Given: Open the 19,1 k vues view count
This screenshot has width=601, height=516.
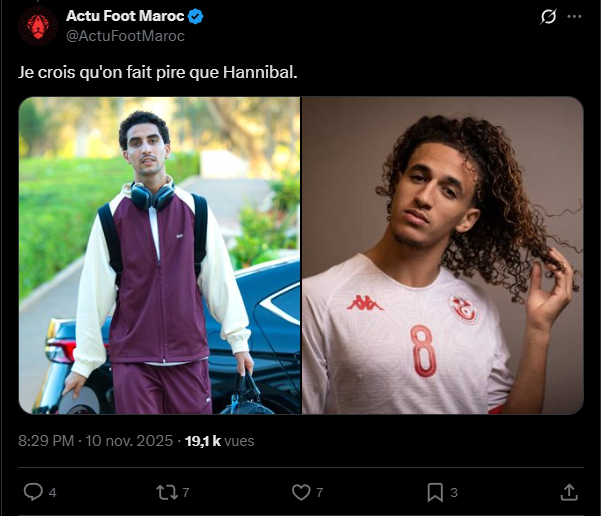Looking at the screenshot, I should 221,440.
